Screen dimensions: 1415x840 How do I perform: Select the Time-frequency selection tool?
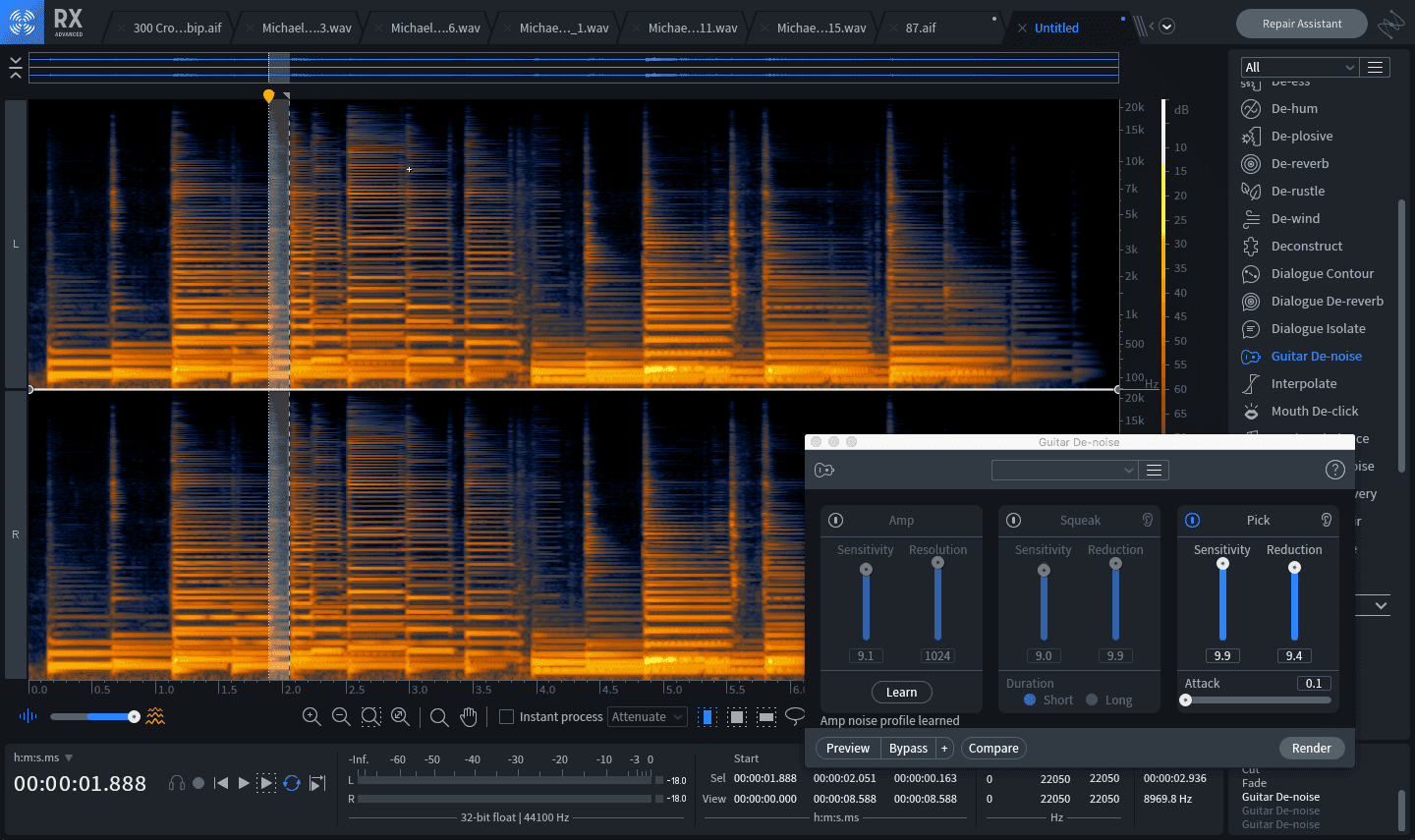(x=737, y=717)
